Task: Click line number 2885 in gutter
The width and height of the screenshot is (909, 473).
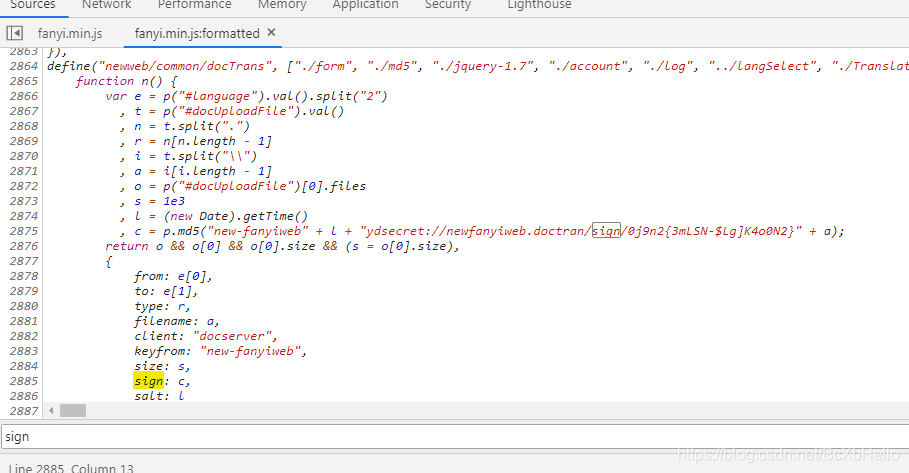Action: click(24, 381)
